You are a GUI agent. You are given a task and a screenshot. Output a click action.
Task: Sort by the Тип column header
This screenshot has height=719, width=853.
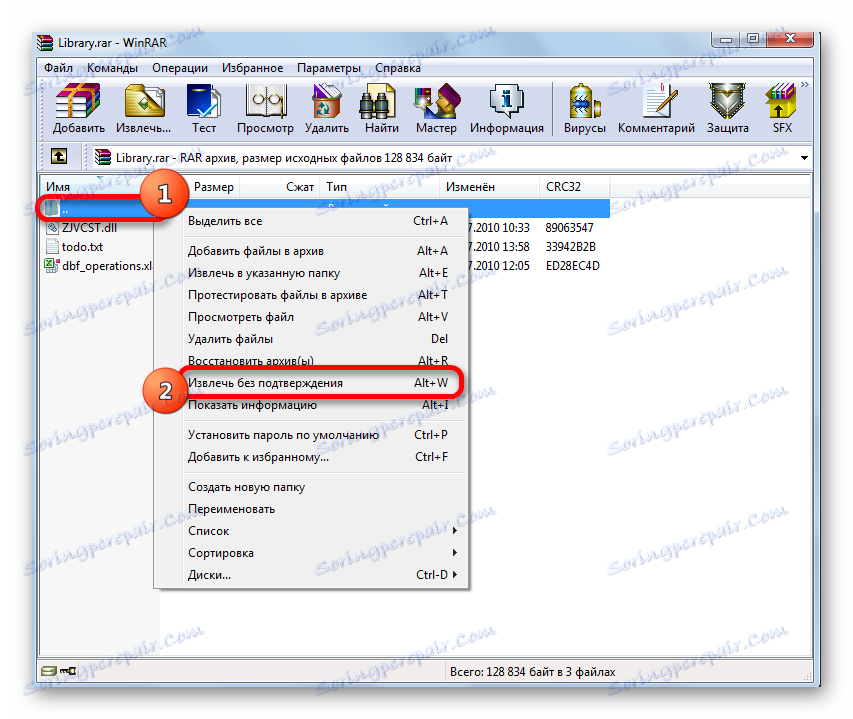337,187
